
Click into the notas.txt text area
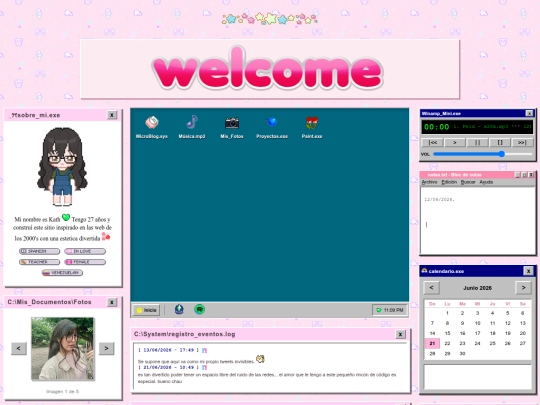tap(478, 220)
